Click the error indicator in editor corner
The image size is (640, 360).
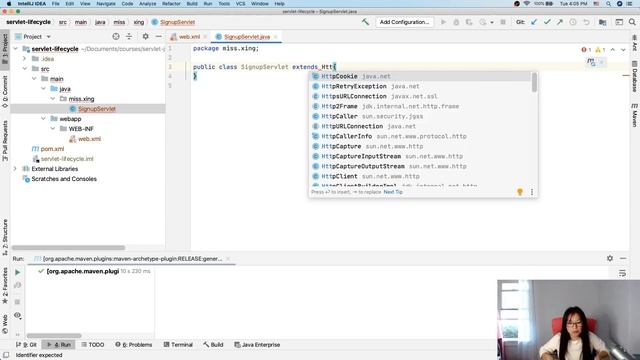pos(586,50)
